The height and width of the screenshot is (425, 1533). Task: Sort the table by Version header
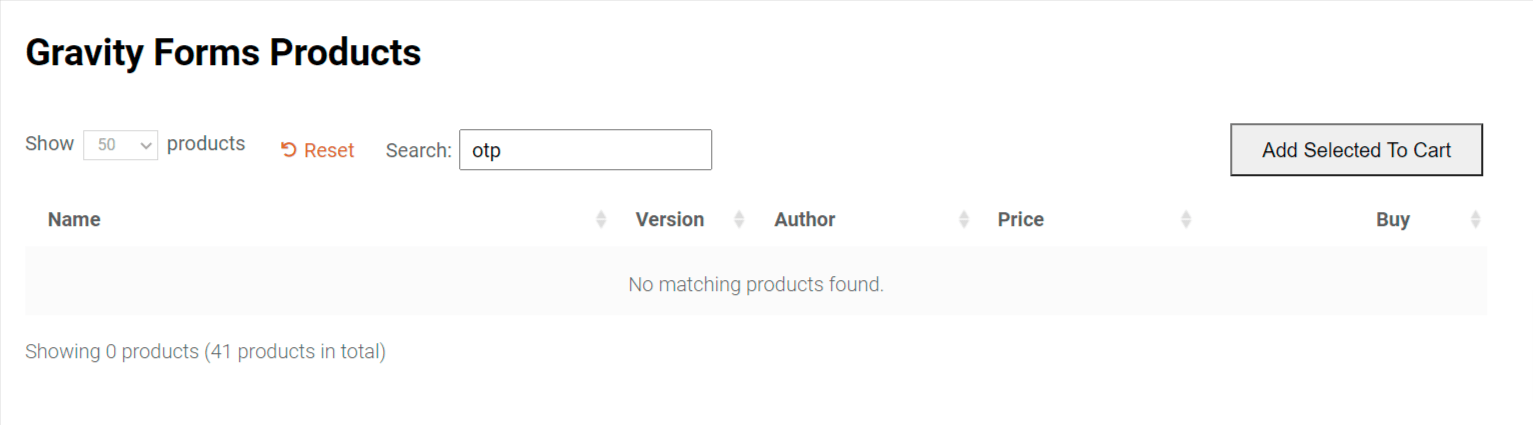point(670,219)
